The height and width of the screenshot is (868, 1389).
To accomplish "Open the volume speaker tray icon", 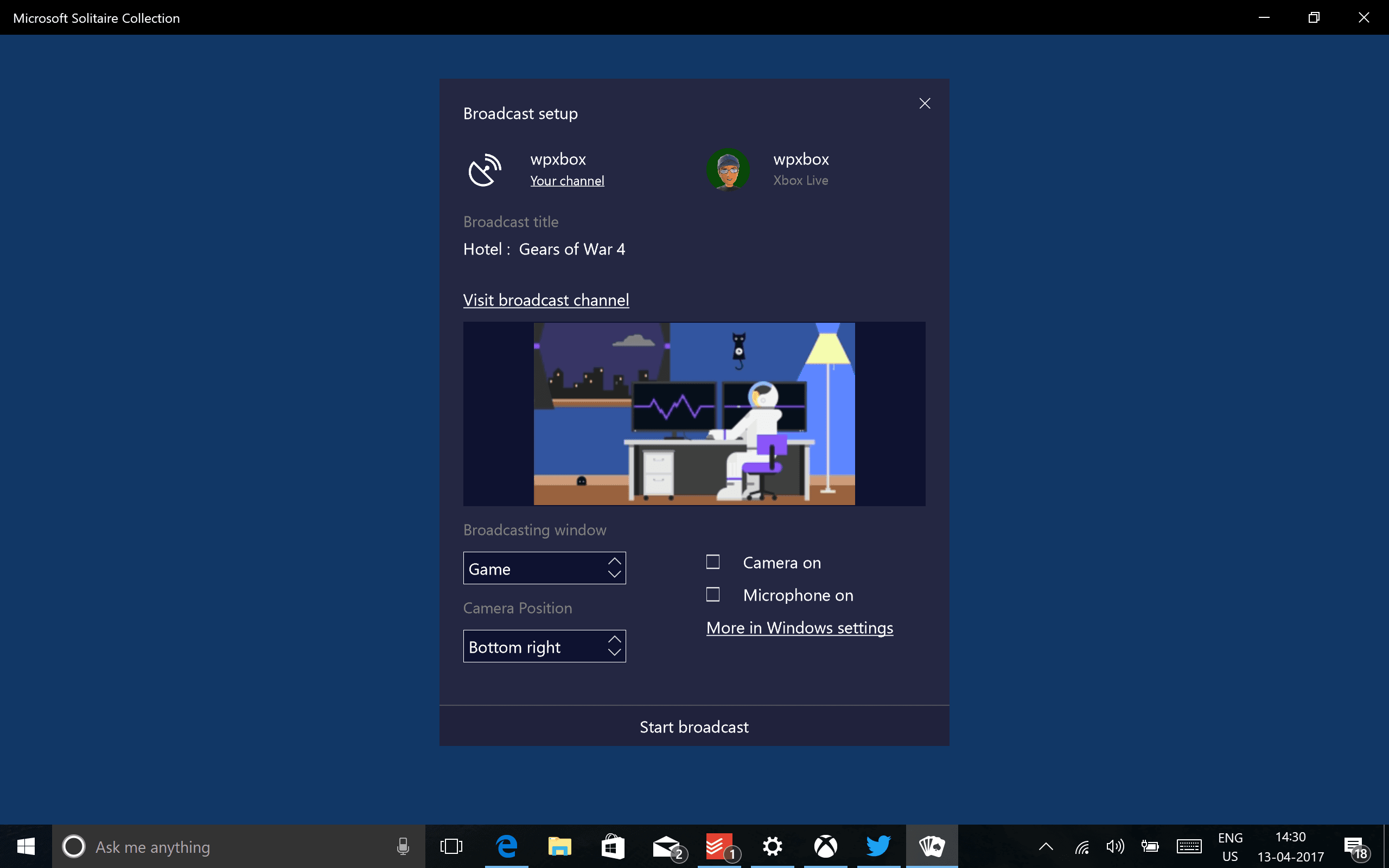I will 1115,846.
